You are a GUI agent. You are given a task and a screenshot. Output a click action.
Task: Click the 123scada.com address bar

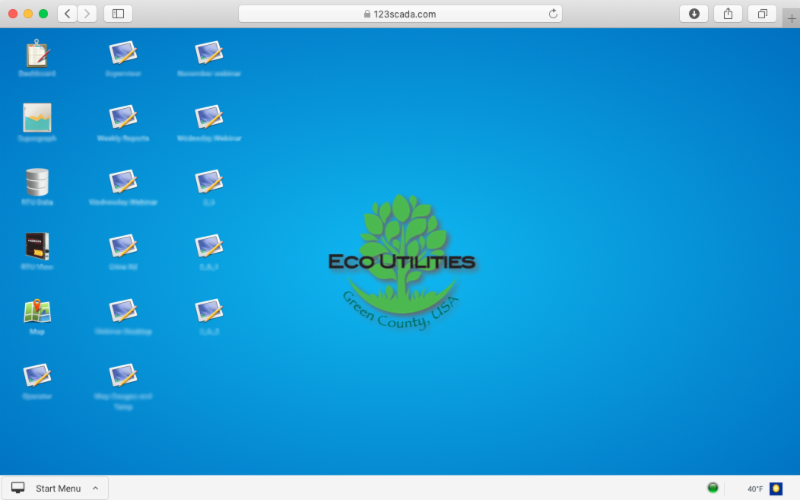(x=400, y=14)
